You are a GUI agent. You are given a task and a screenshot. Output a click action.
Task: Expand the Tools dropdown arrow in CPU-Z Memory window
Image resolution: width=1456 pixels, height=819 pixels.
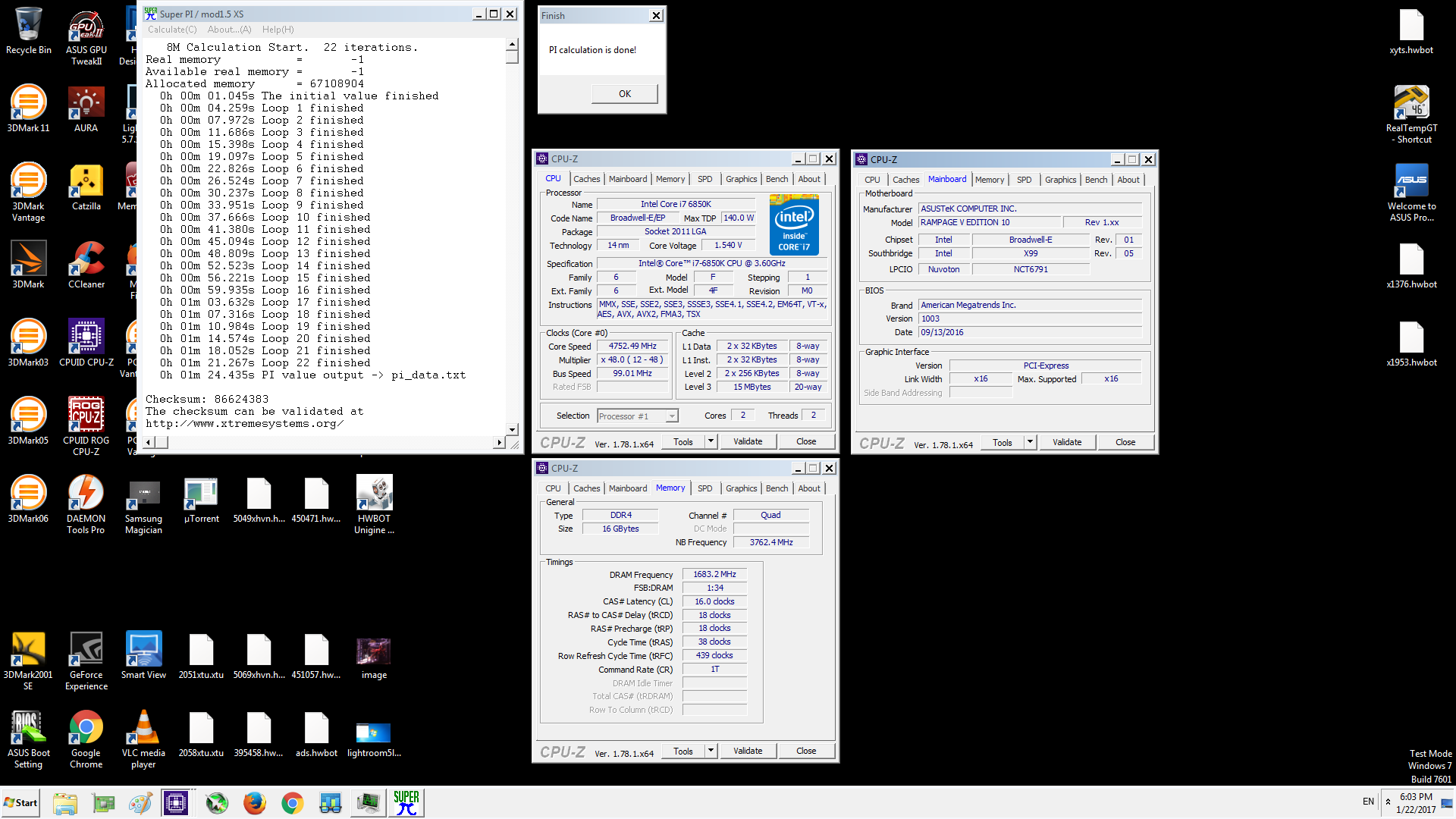[711, 751]
